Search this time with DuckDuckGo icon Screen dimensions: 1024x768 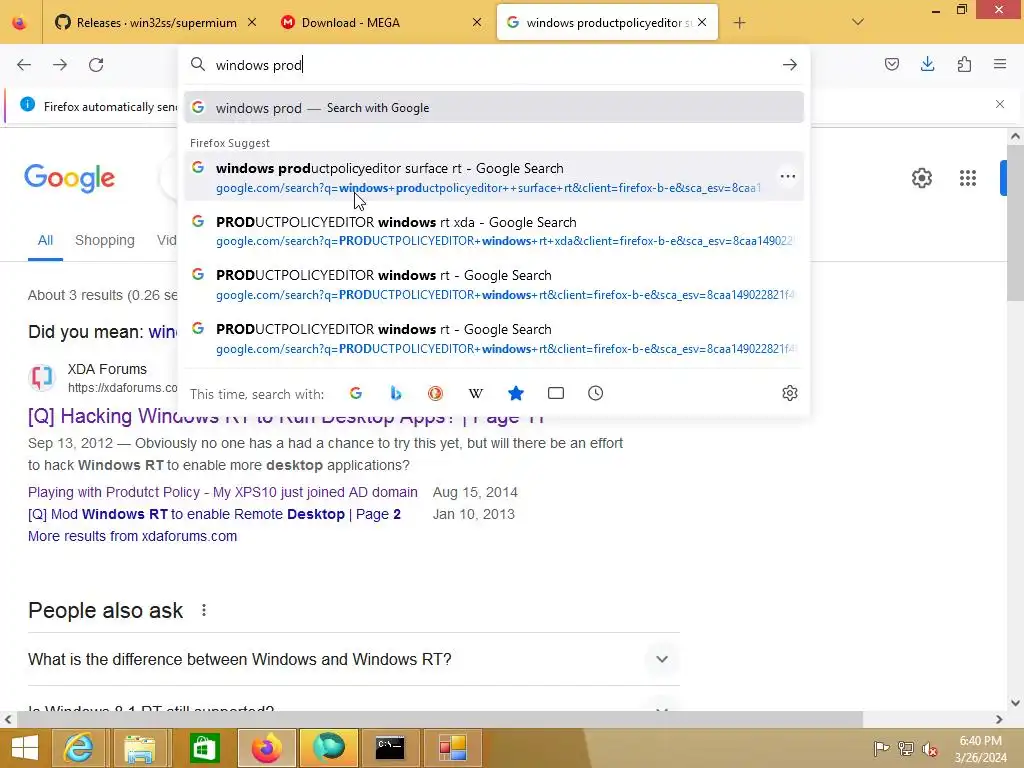pos(436,393)
